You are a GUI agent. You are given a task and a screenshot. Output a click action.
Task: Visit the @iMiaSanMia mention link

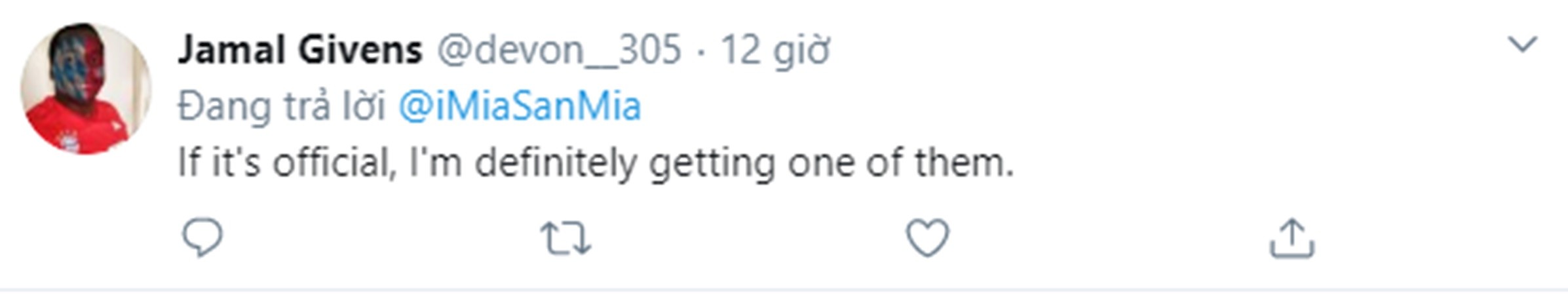point(520,106)
